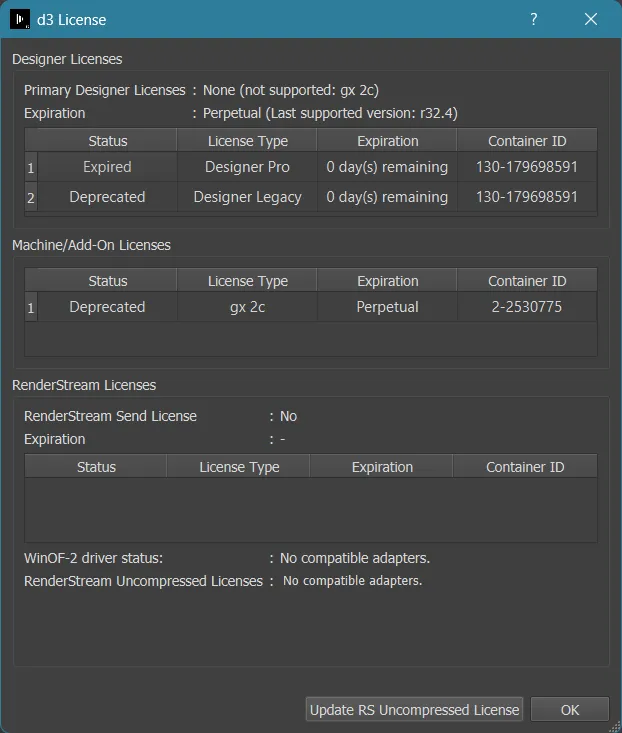Select Container ID header in RenderStream table
This screenshot has height=733, width=622.
click(525, 467)
